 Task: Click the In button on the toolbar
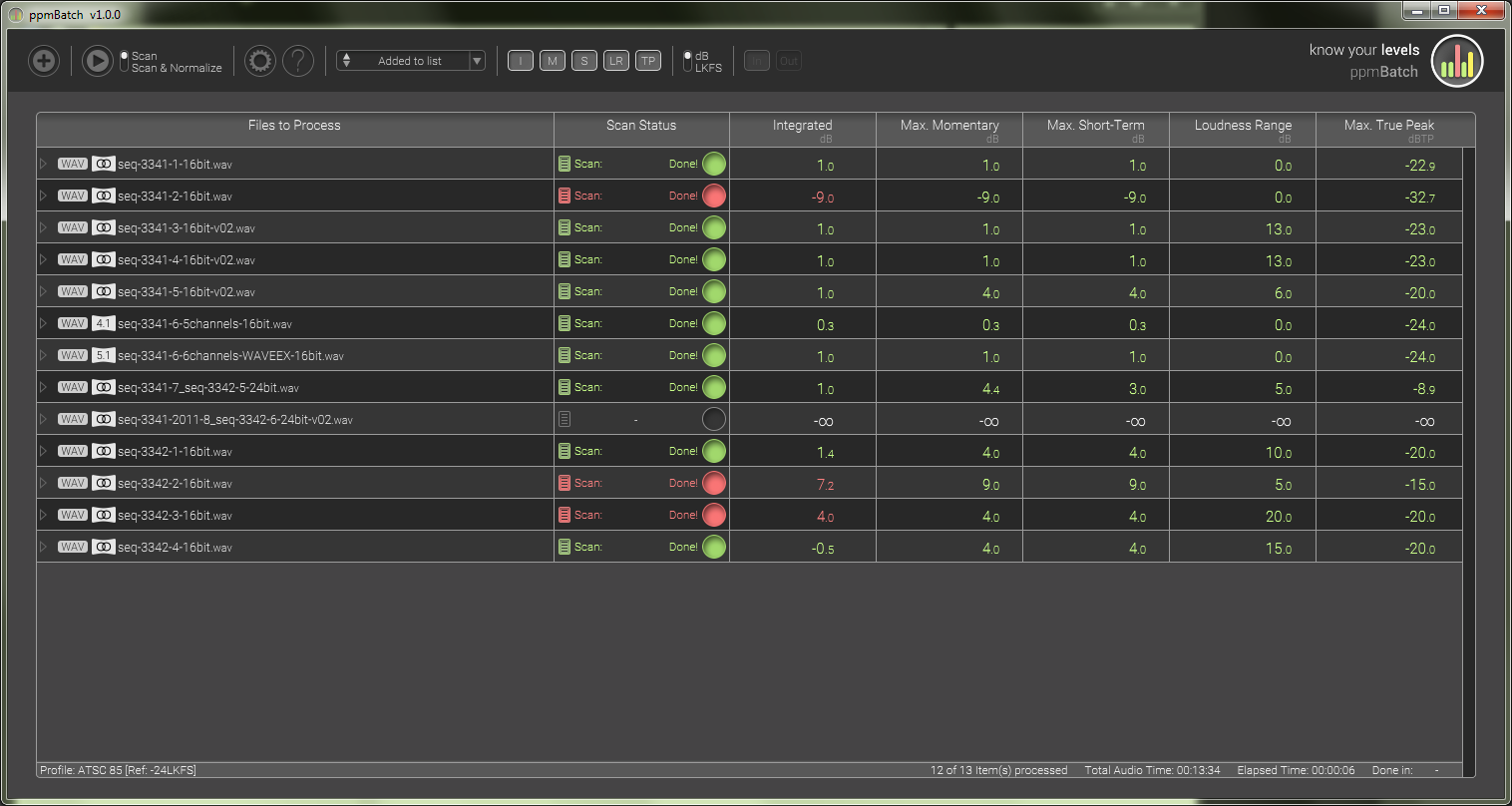[756, 60]
